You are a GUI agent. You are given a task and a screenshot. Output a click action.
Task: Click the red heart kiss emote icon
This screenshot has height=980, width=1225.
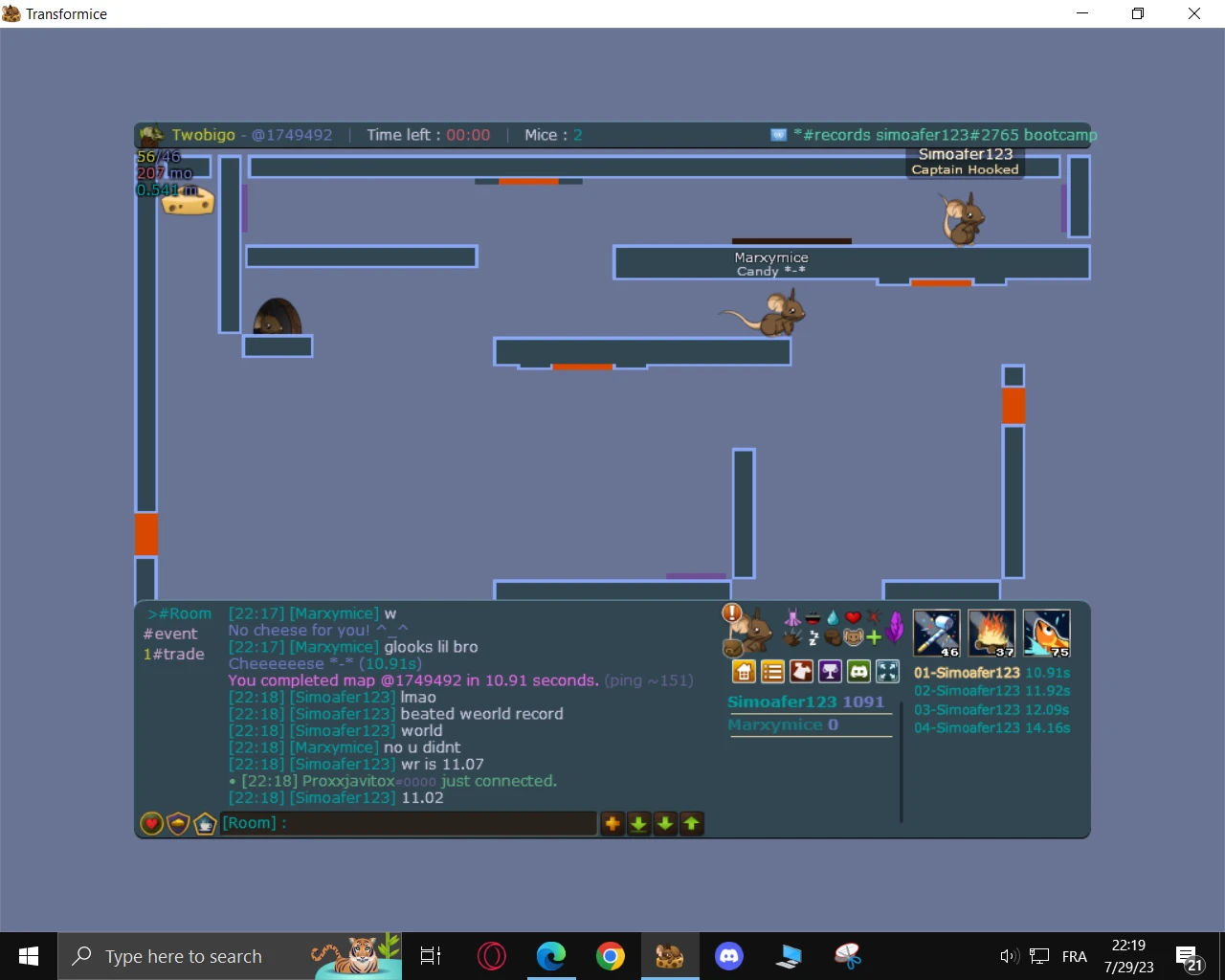853,617
